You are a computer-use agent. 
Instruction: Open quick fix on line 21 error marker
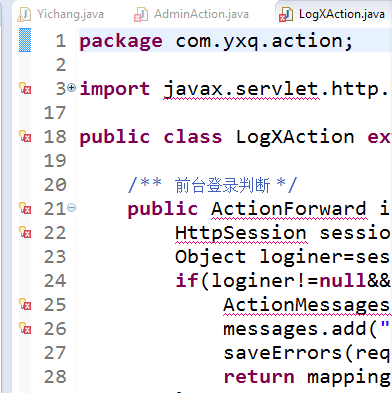click(x=25, y=208)
